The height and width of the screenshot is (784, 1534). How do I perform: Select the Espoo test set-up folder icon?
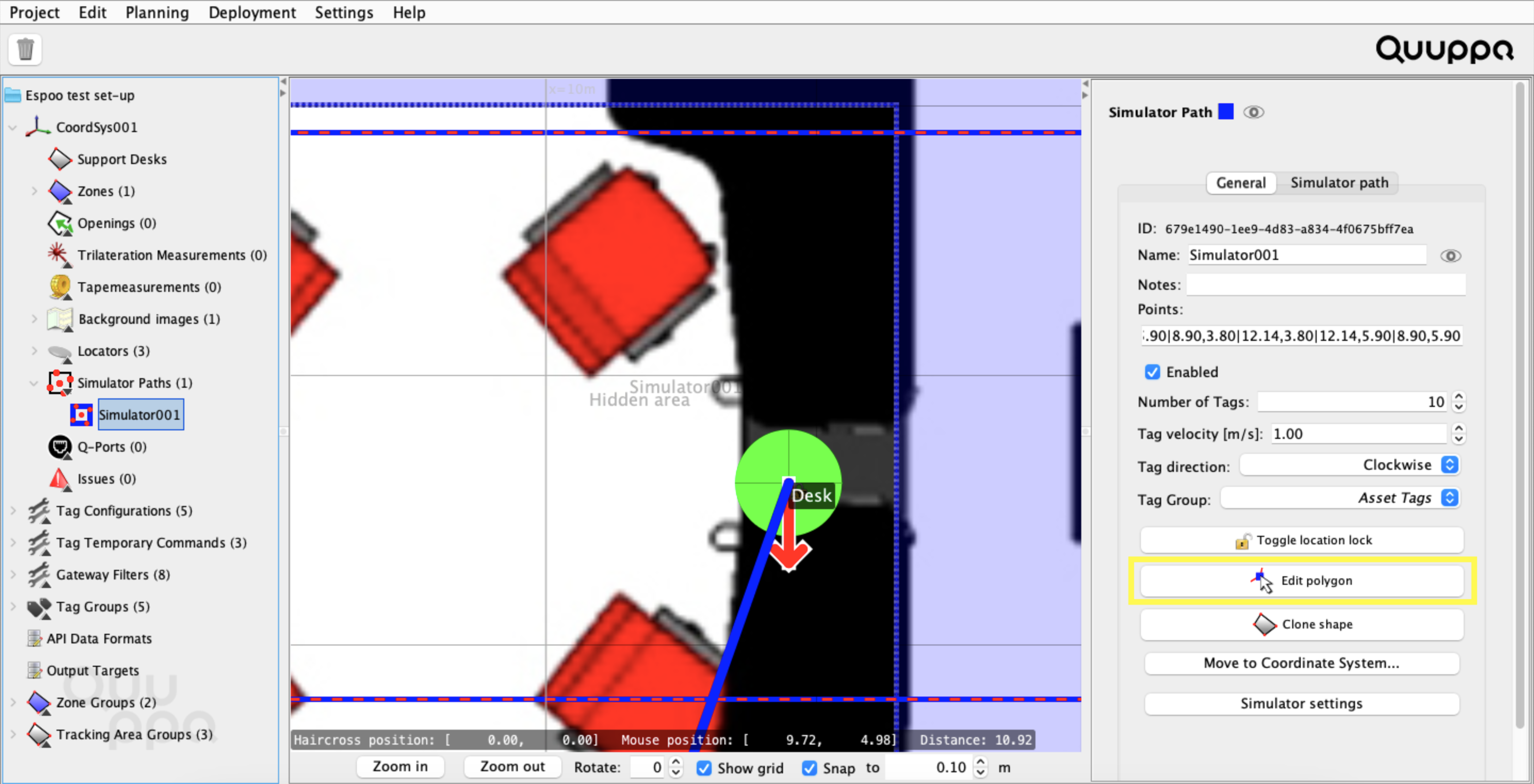pyautogui.click(x=13, y=95)
